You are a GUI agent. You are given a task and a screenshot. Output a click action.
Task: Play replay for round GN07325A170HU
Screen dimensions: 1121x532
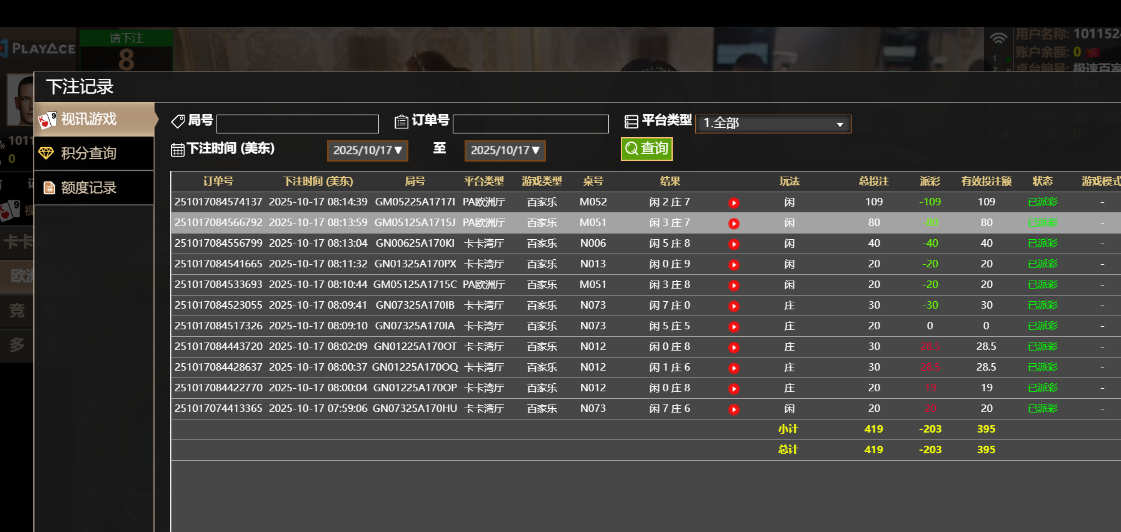tap(734, 409)
